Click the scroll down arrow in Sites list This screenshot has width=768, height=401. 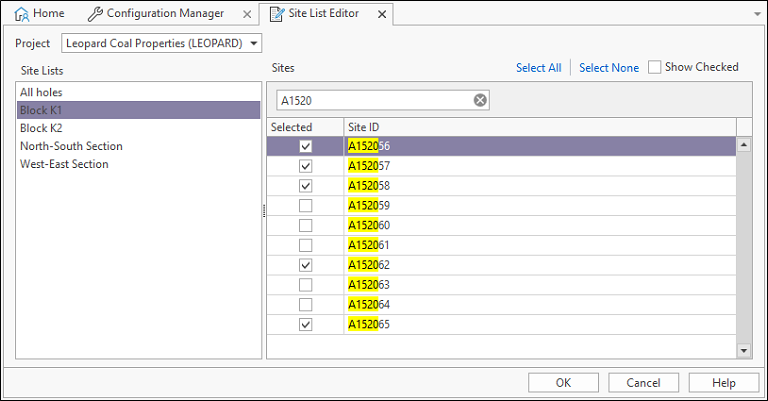click(744, 350)
